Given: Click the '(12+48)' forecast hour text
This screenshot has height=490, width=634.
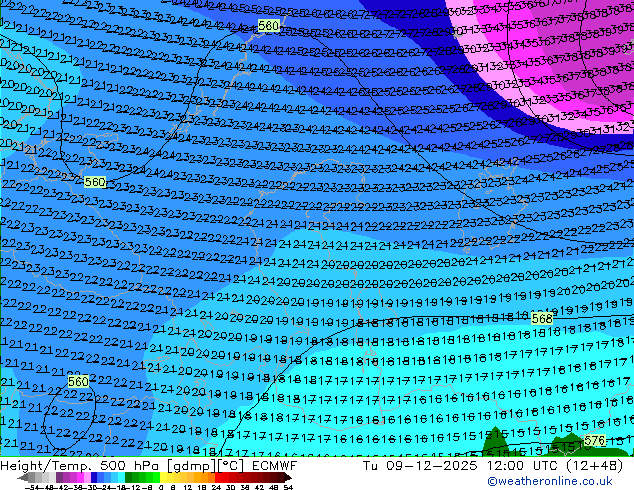Looking at the screenshot, I should click(595, 466).
